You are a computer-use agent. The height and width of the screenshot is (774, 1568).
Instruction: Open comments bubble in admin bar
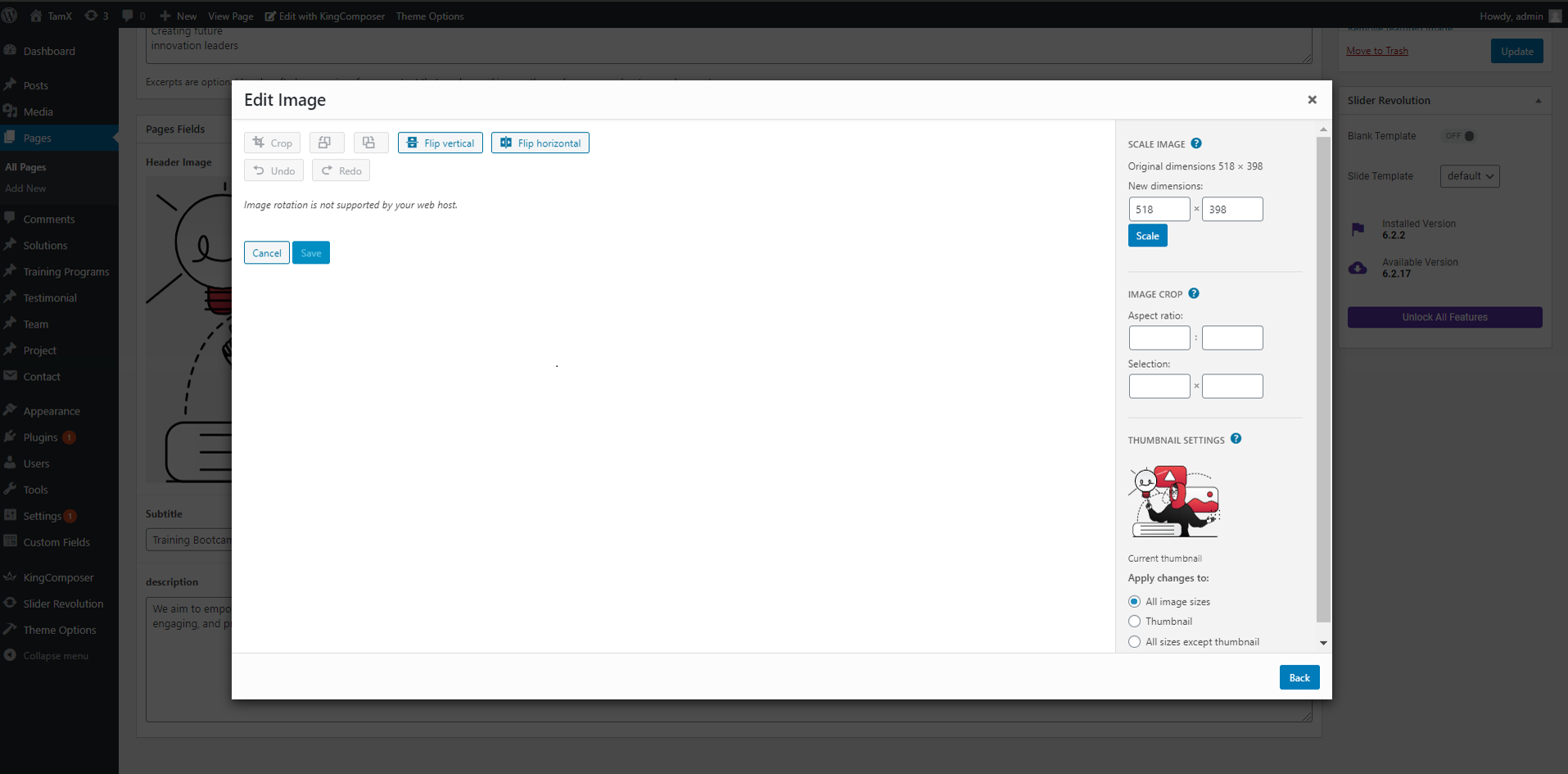(133, 16)
